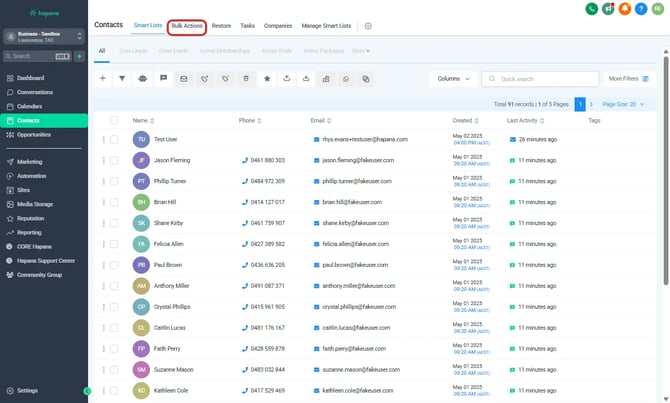The image size is (670, 403).
Task: Click the WhatsApp icon in toolbar
Action: 347,78
